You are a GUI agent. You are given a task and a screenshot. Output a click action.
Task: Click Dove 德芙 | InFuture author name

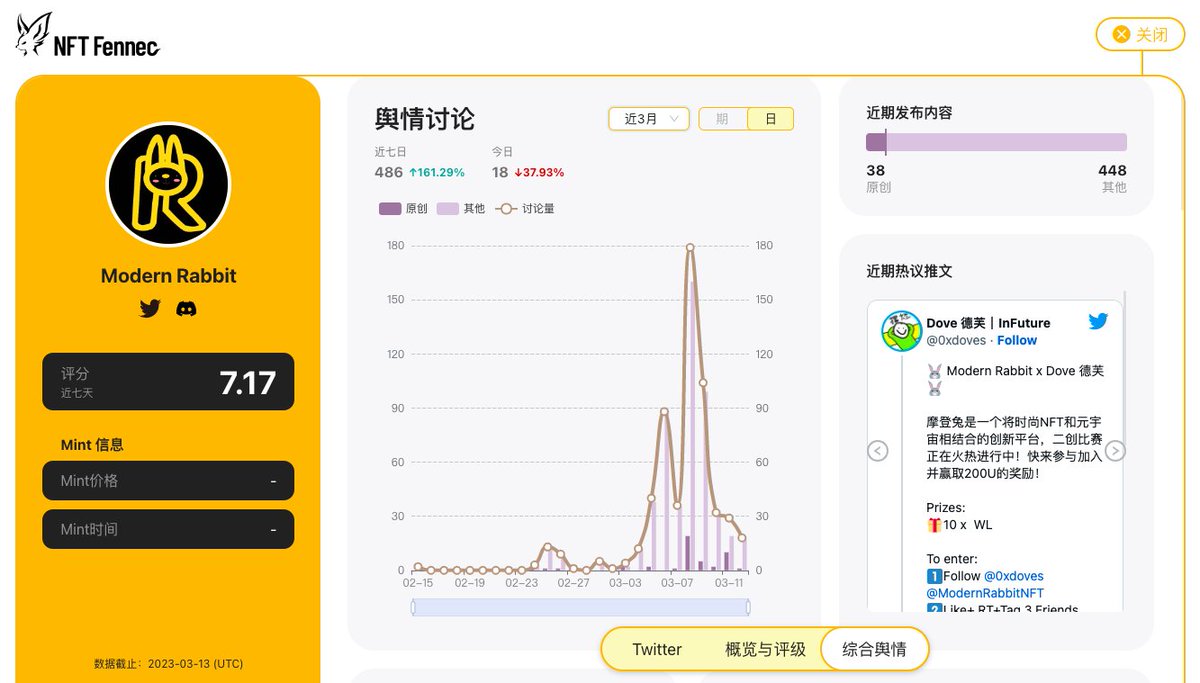tap(988, 323)
